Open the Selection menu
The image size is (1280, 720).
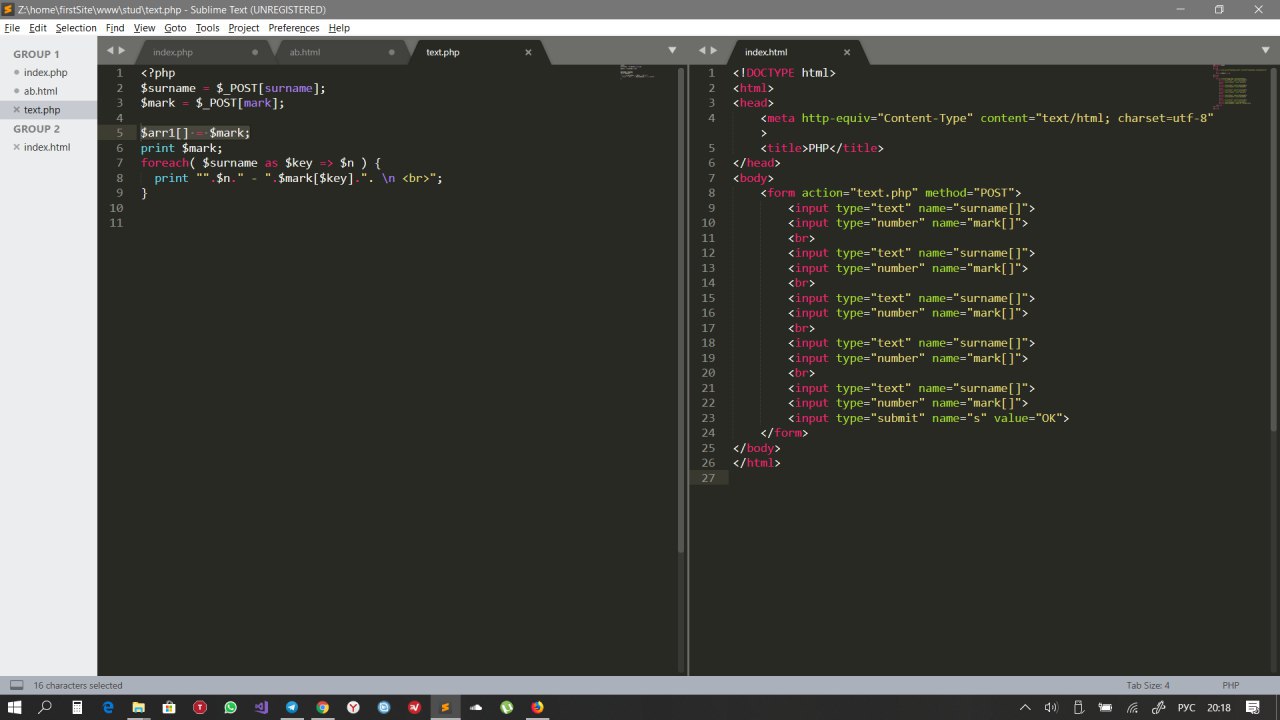coord(76,28)
